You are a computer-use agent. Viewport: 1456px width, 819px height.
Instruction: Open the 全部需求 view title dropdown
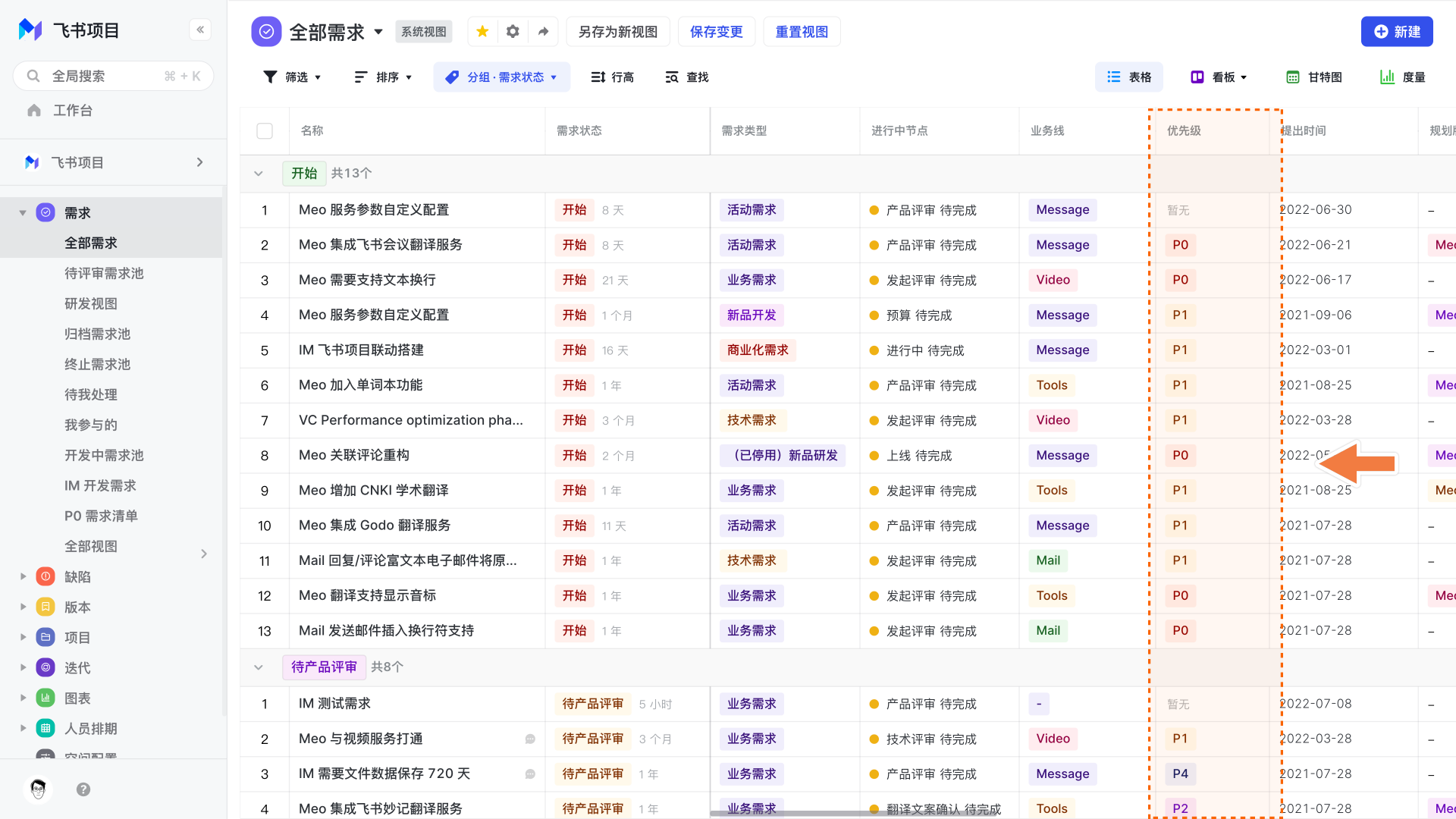point(378,32)
